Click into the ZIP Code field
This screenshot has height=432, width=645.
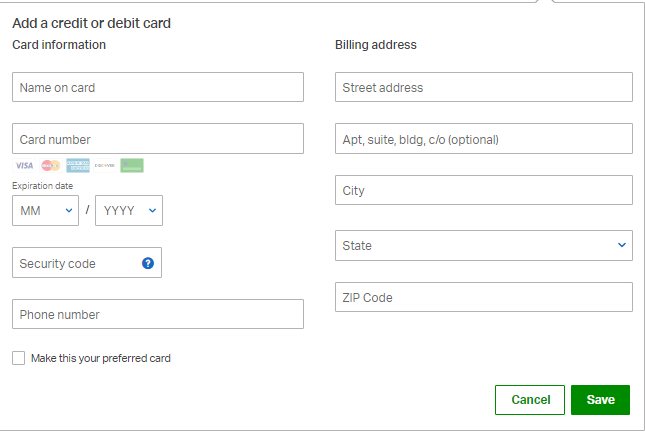[483, 297]
